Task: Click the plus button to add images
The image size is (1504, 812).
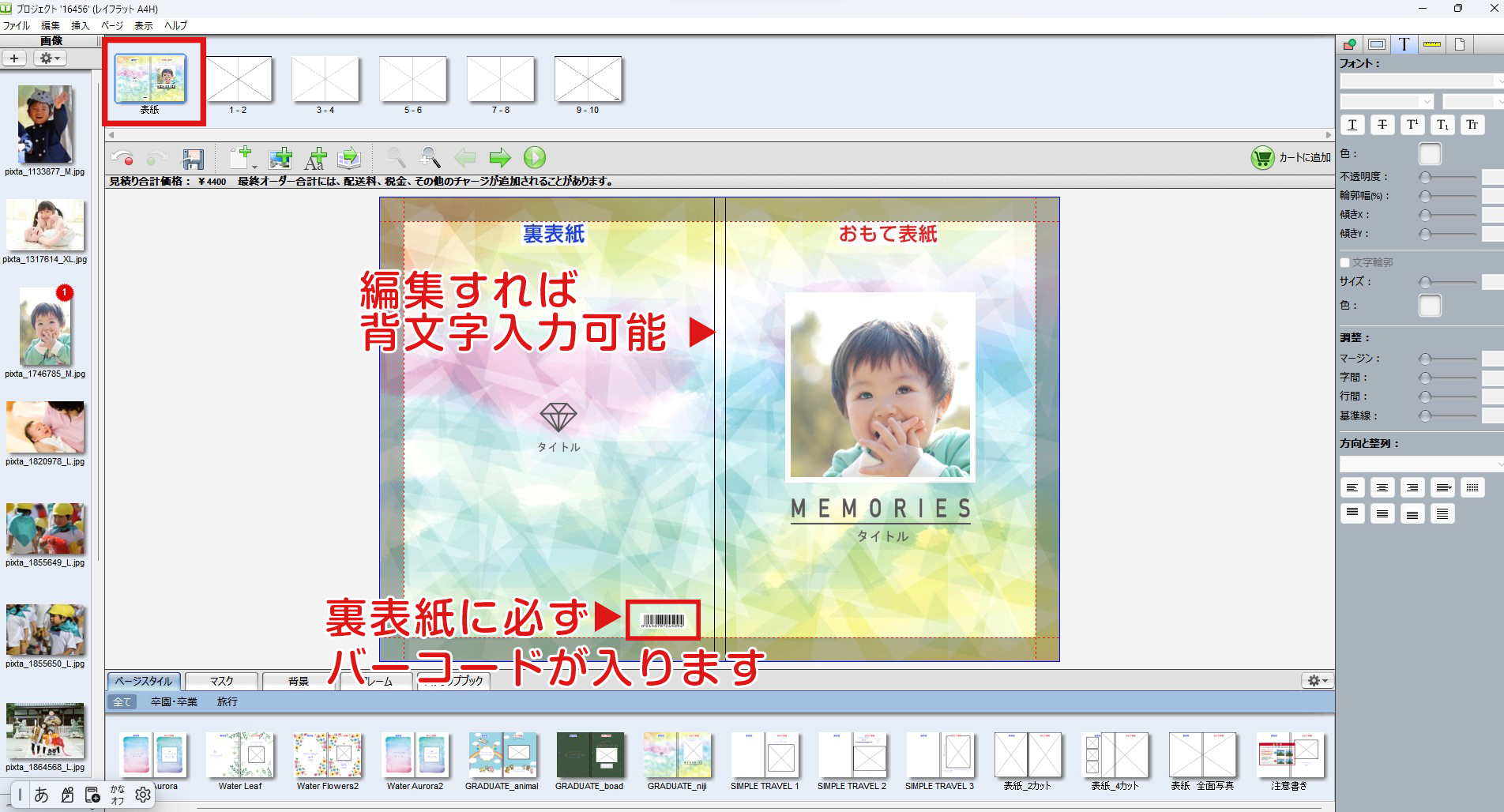Action: [x=14, y=58]
